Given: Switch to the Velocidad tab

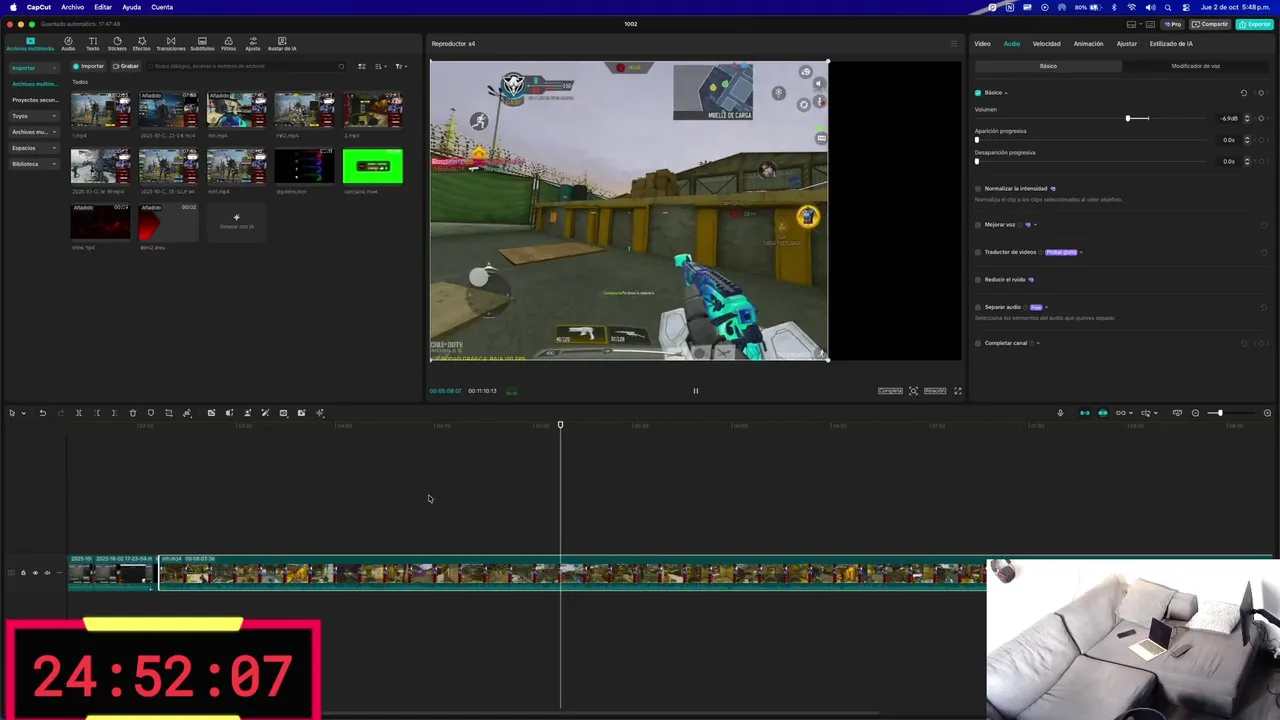Looking at the screenshot, I should pyautogui.click(x=1046, y=44).
